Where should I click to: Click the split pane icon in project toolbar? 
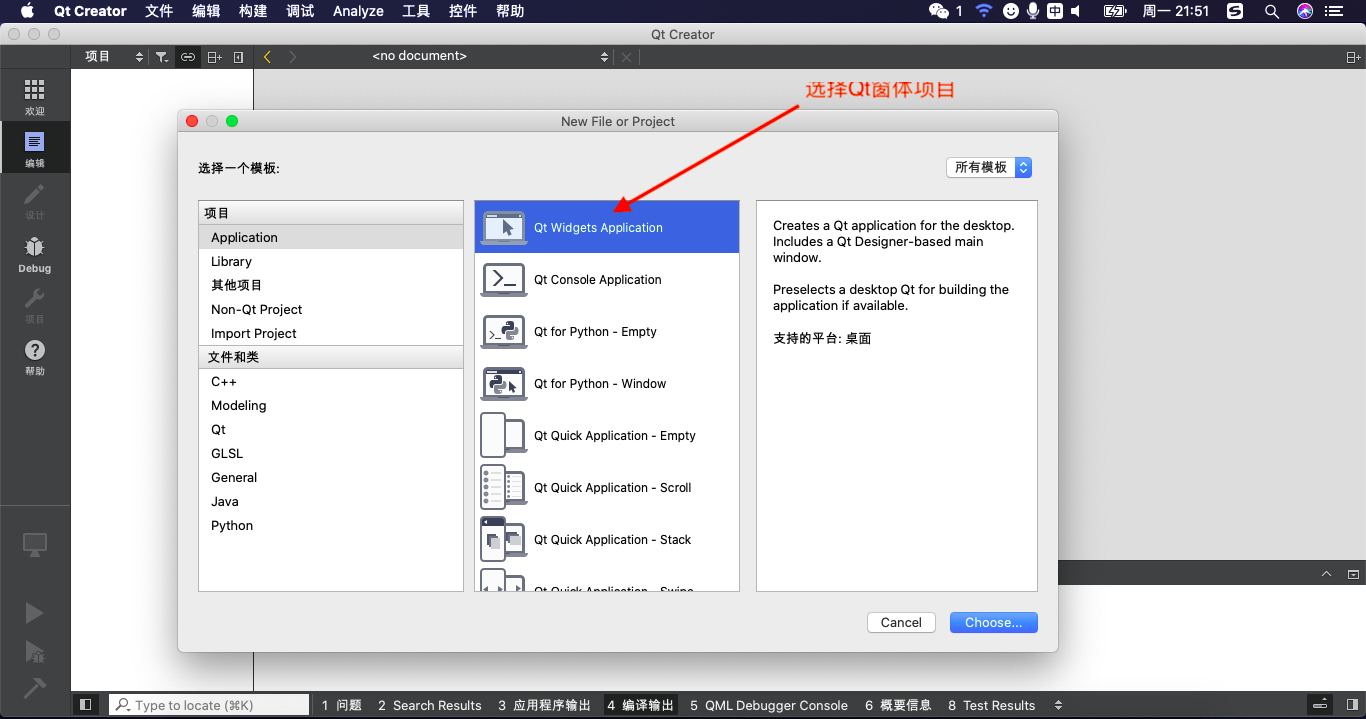[x=214, y=57]
